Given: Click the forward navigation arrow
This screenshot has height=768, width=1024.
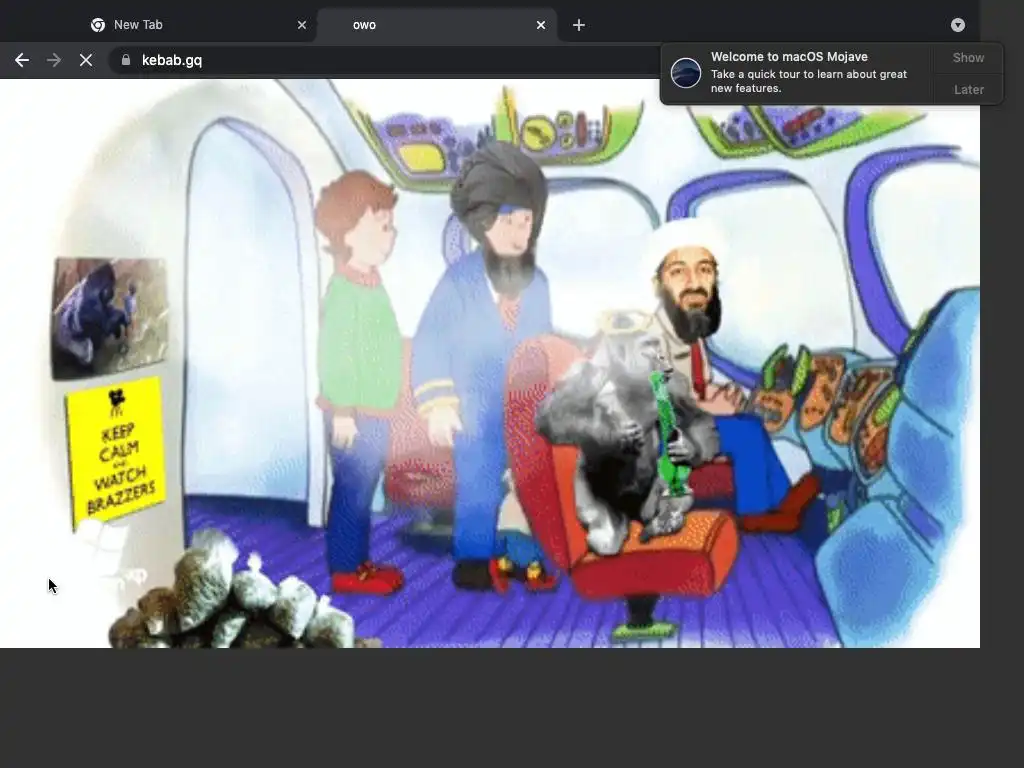Looking at the screenshot, I should point(54,60).
